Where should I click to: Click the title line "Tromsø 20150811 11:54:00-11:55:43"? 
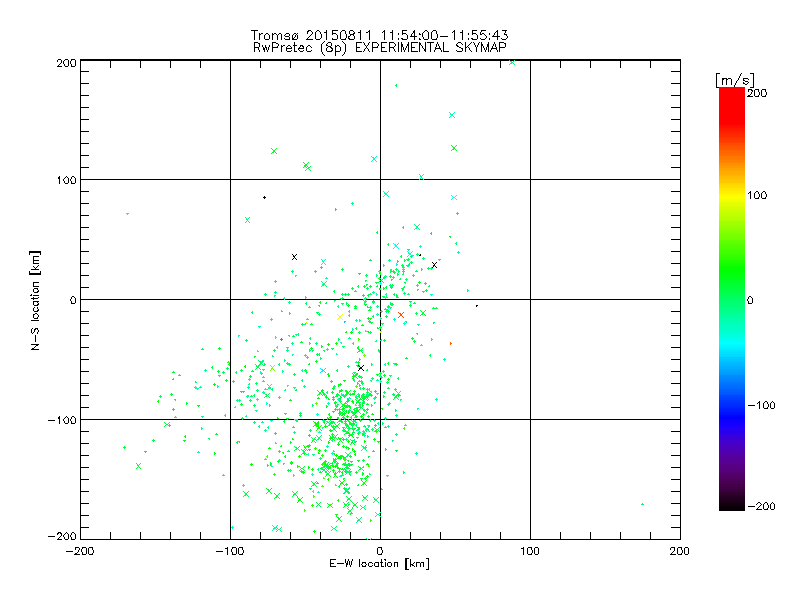click(379, 35)
